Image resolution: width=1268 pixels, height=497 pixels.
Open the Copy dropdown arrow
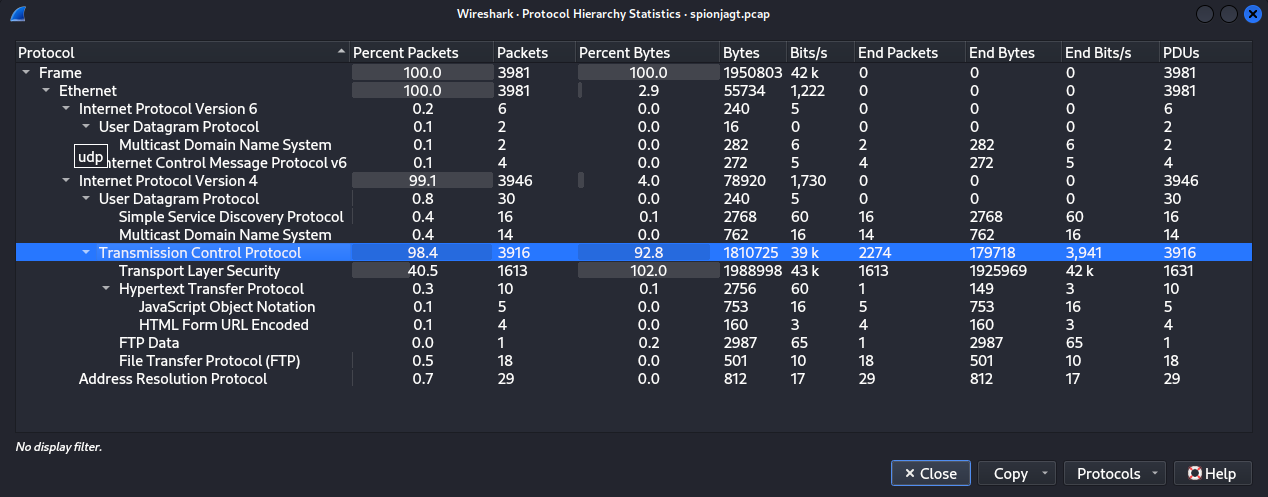click(1045, 474)
